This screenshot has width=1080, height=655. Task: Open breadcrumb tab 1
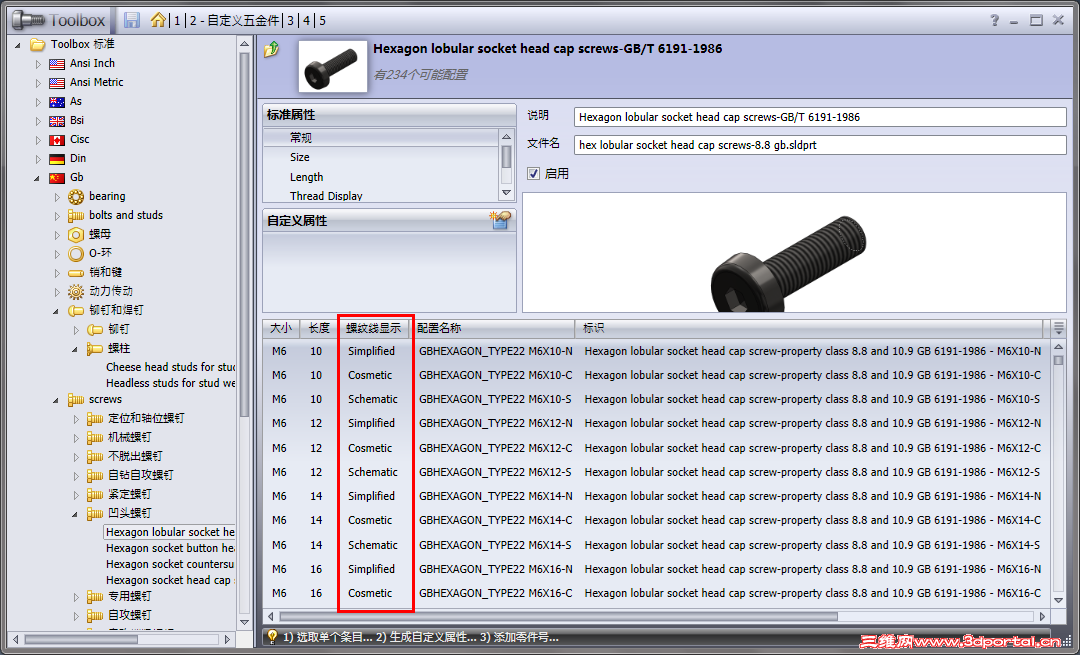(x=176, y=21)
